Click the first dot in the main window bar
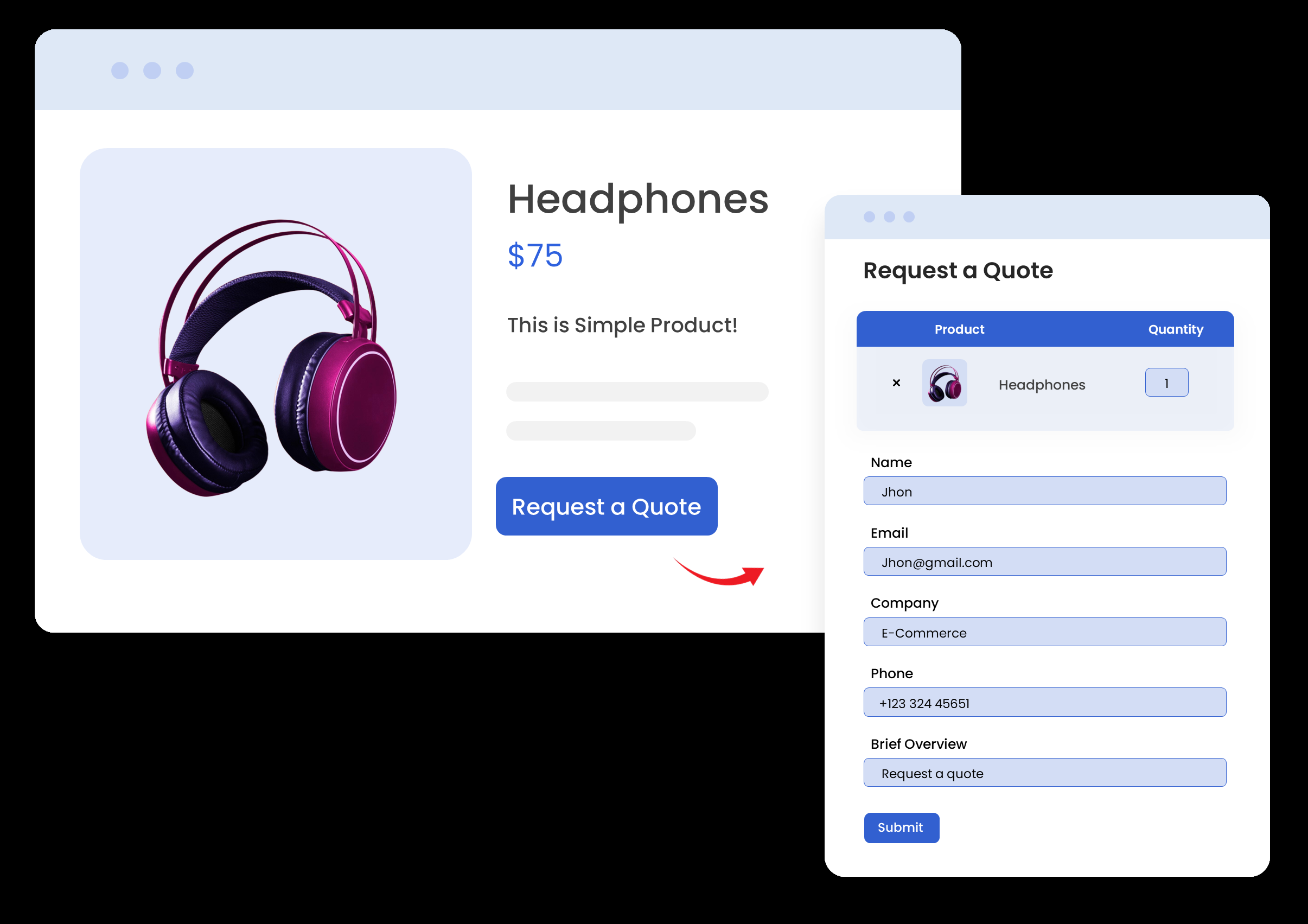The image size is (1308, 924). point(120,71)
